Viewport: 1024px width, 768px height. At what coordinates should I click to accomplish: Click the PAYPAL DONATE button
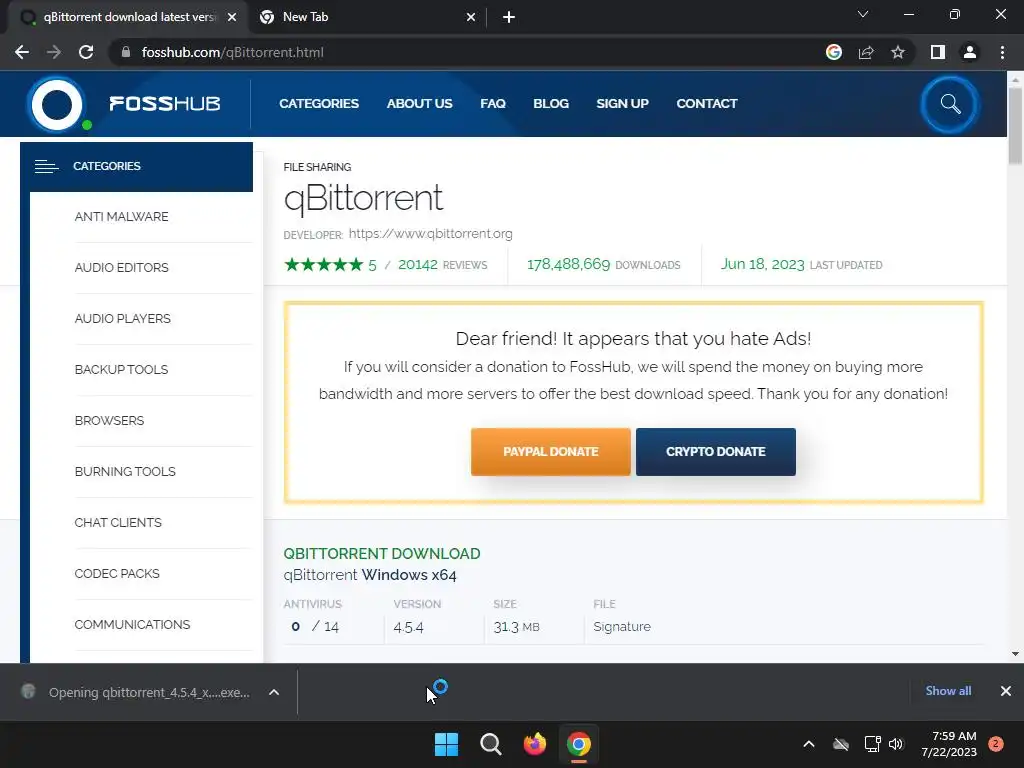click(x=551, y=452)
